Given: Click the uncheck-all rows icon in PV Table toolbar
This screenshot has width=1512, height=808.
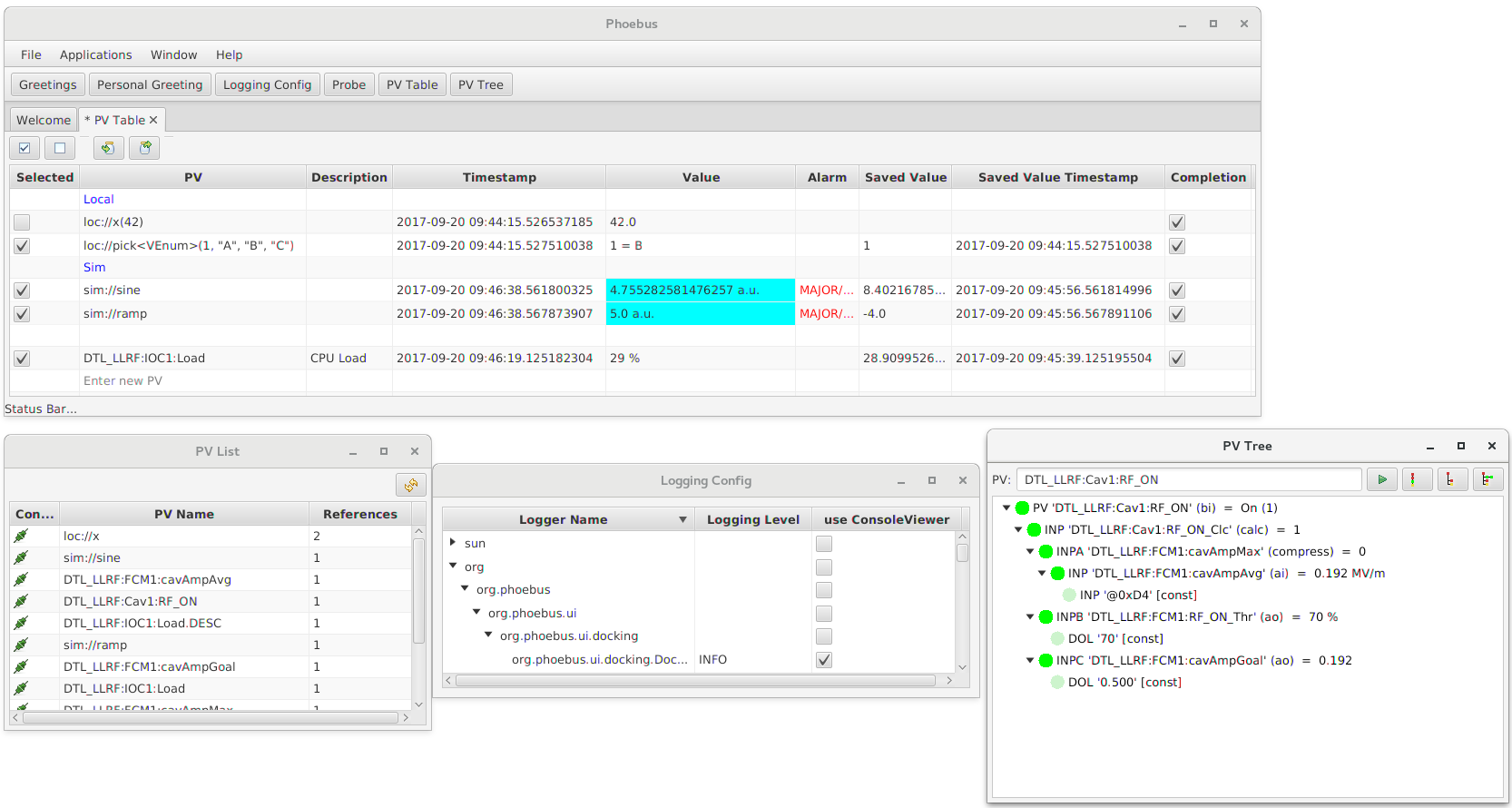Looking at the screenshot, I should (60, 148).
